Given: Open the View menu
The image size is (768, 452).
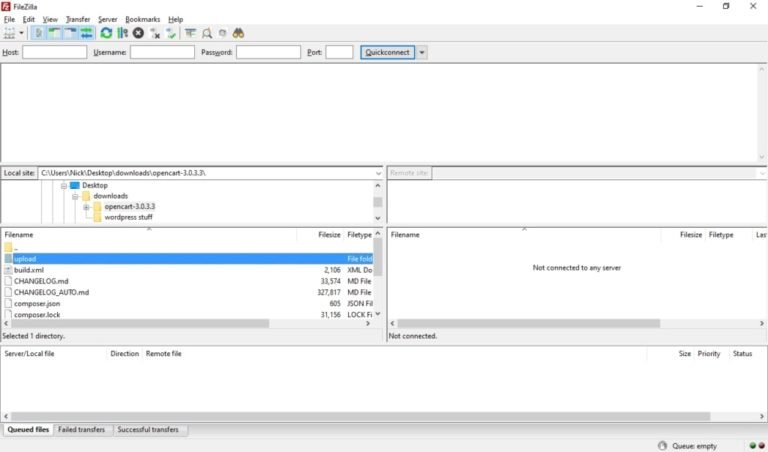Looking at the screenshot, I should [50, 20].
